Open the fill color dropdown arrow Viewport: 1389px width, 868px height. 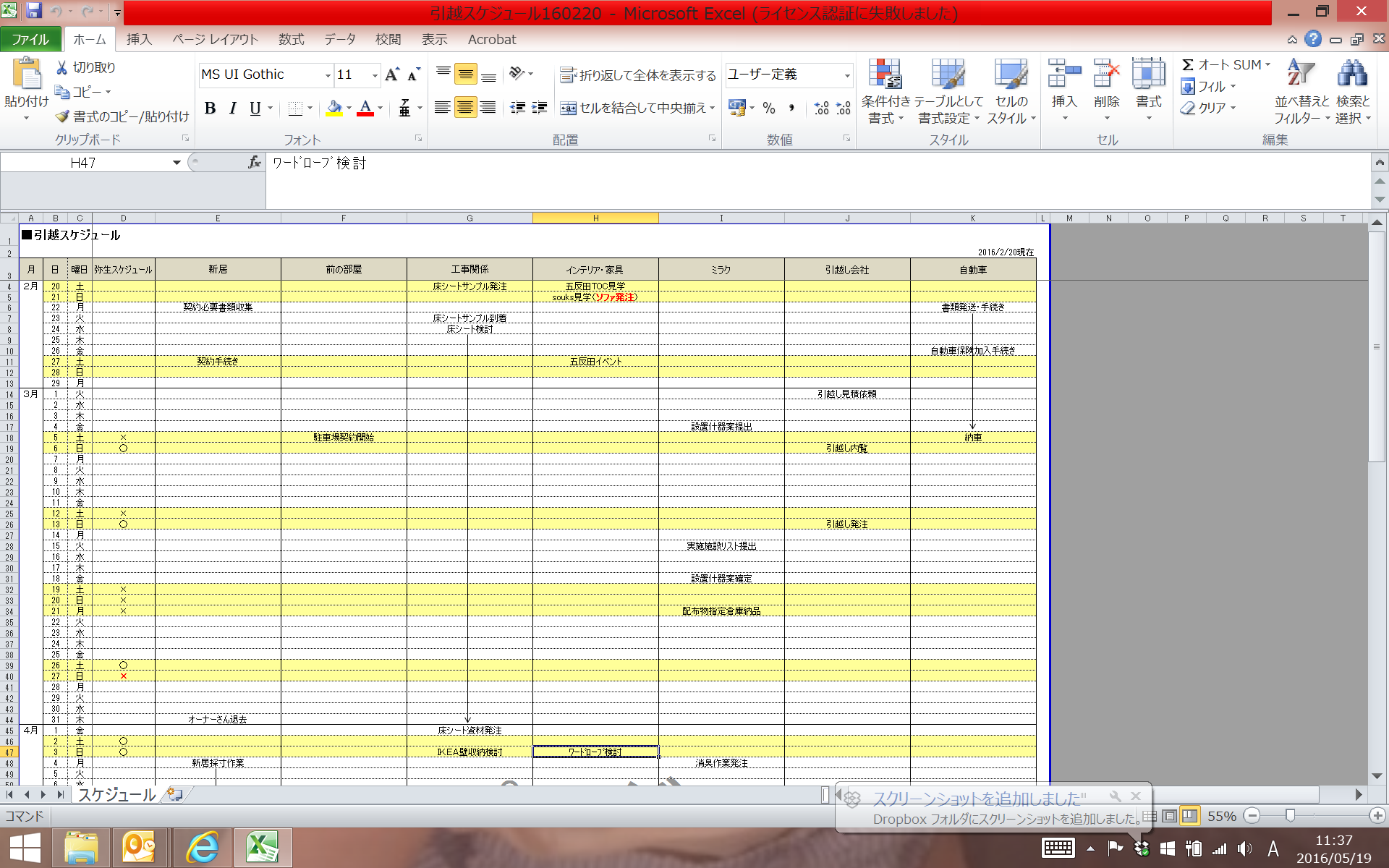(x=349, y=109)
